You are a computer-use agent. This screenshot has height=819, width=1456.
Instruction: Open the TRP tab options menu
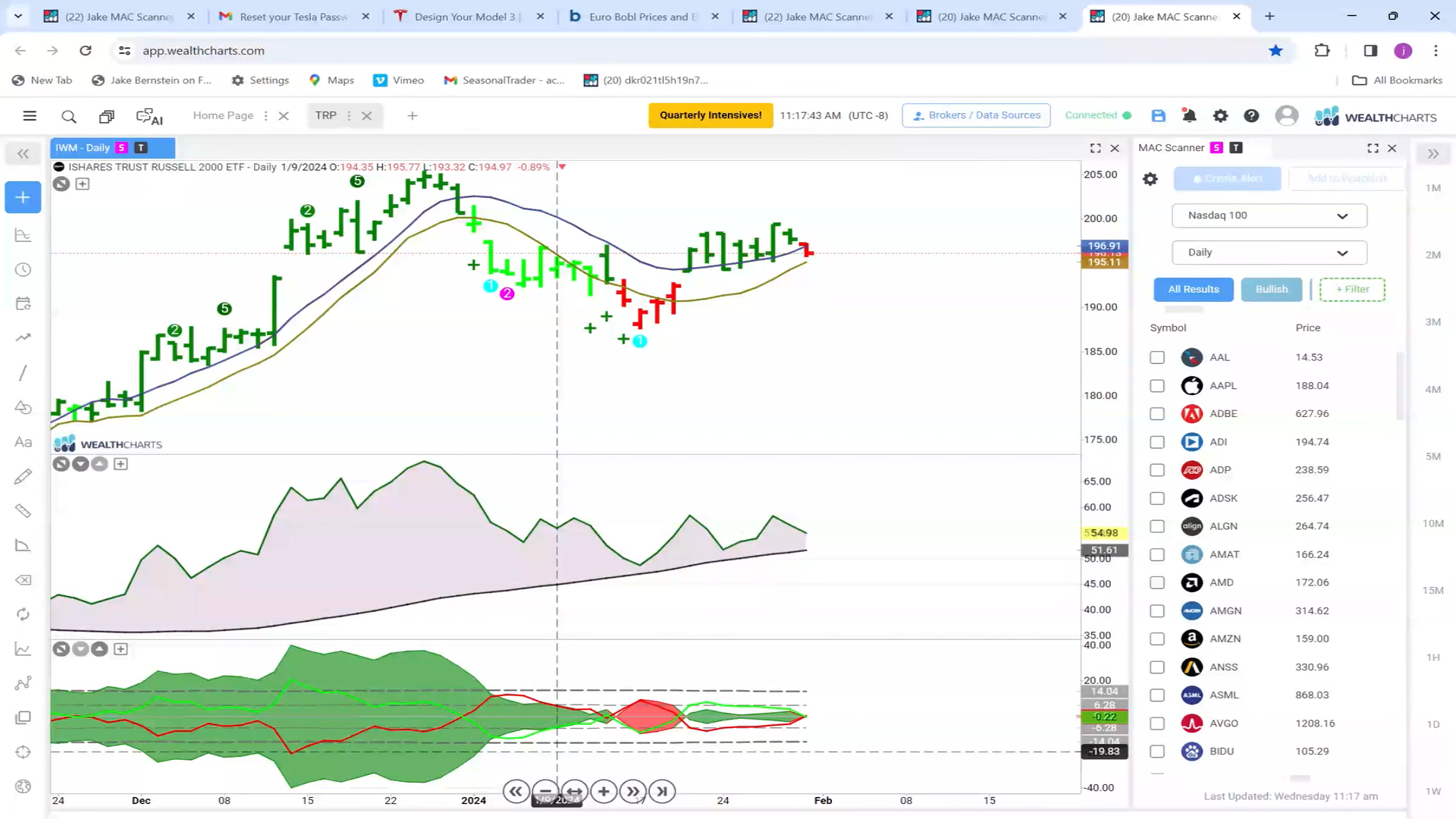(349, 116)
